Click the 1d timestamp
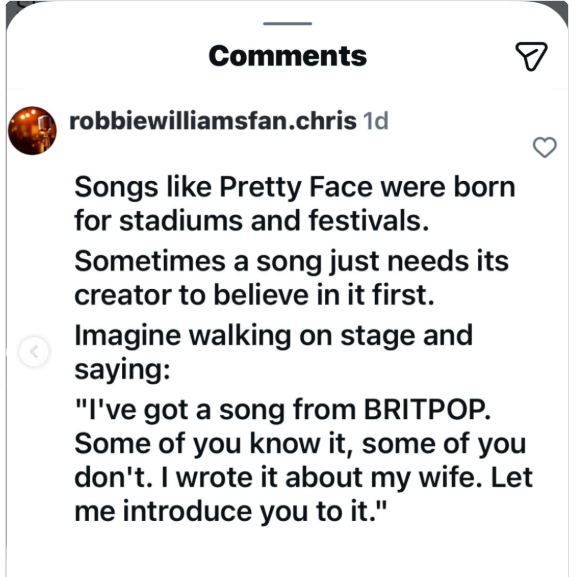The image size is (580, 577). (x=376, y=121)
